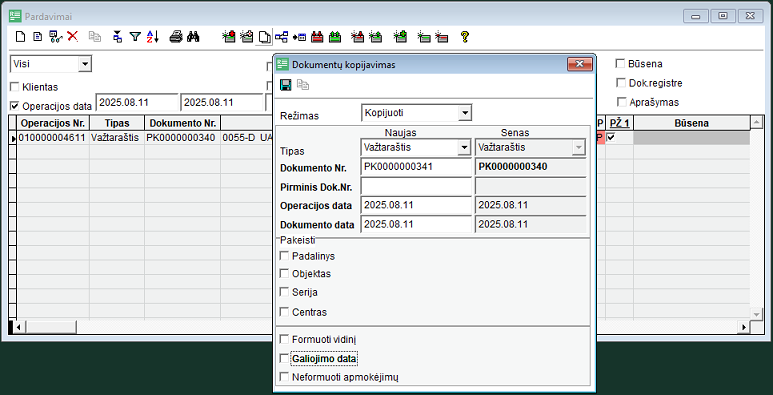Click the Dokumentų kopijavimas title icon
773x395 pixels.
coord(282,64)
